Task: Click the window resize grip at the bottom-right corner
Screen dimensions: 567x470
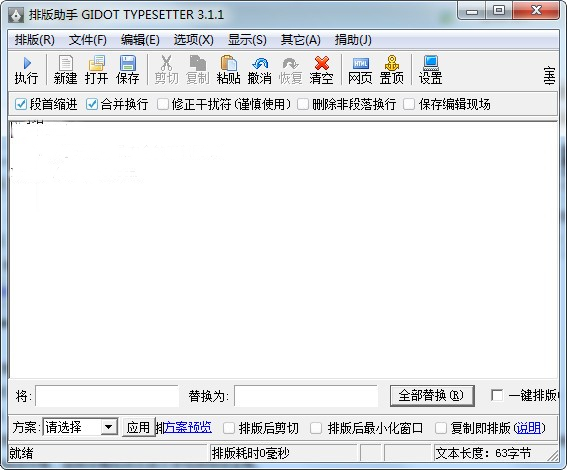Action: click(x=553, y=456)
